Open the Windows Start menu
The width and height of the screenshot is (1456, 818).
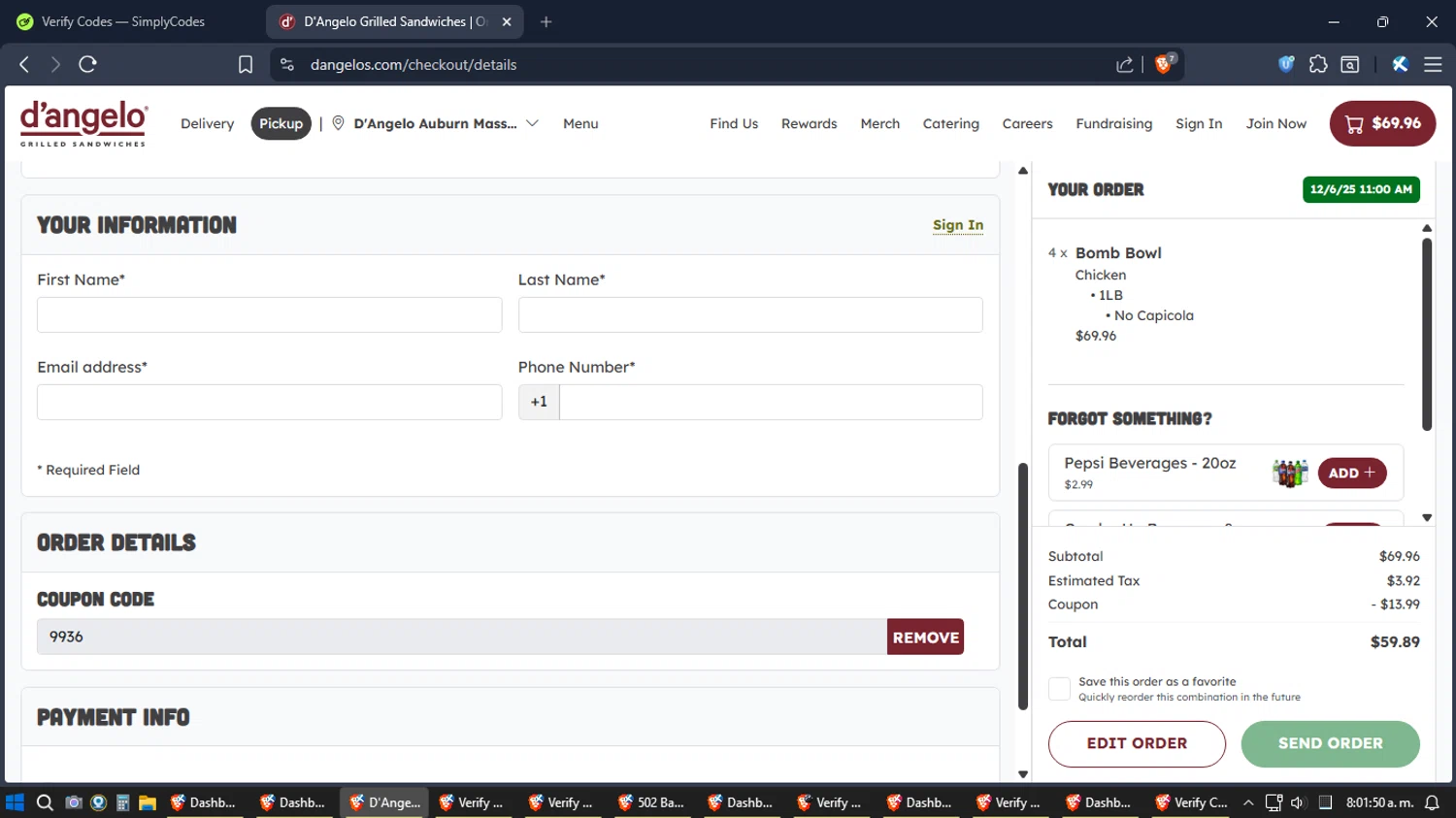15,802
